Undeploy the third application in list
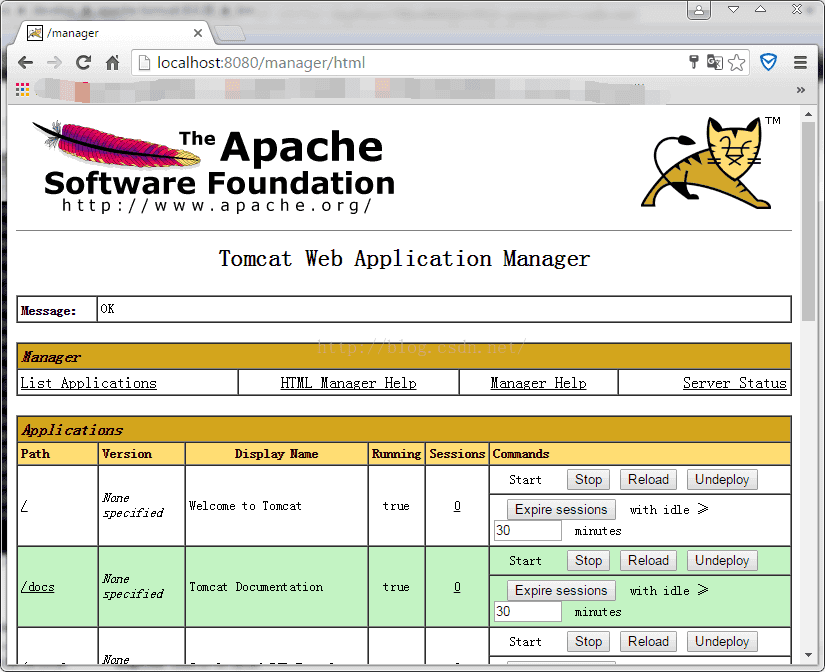Viewport: 825px width, 672px height. (722, 641)
